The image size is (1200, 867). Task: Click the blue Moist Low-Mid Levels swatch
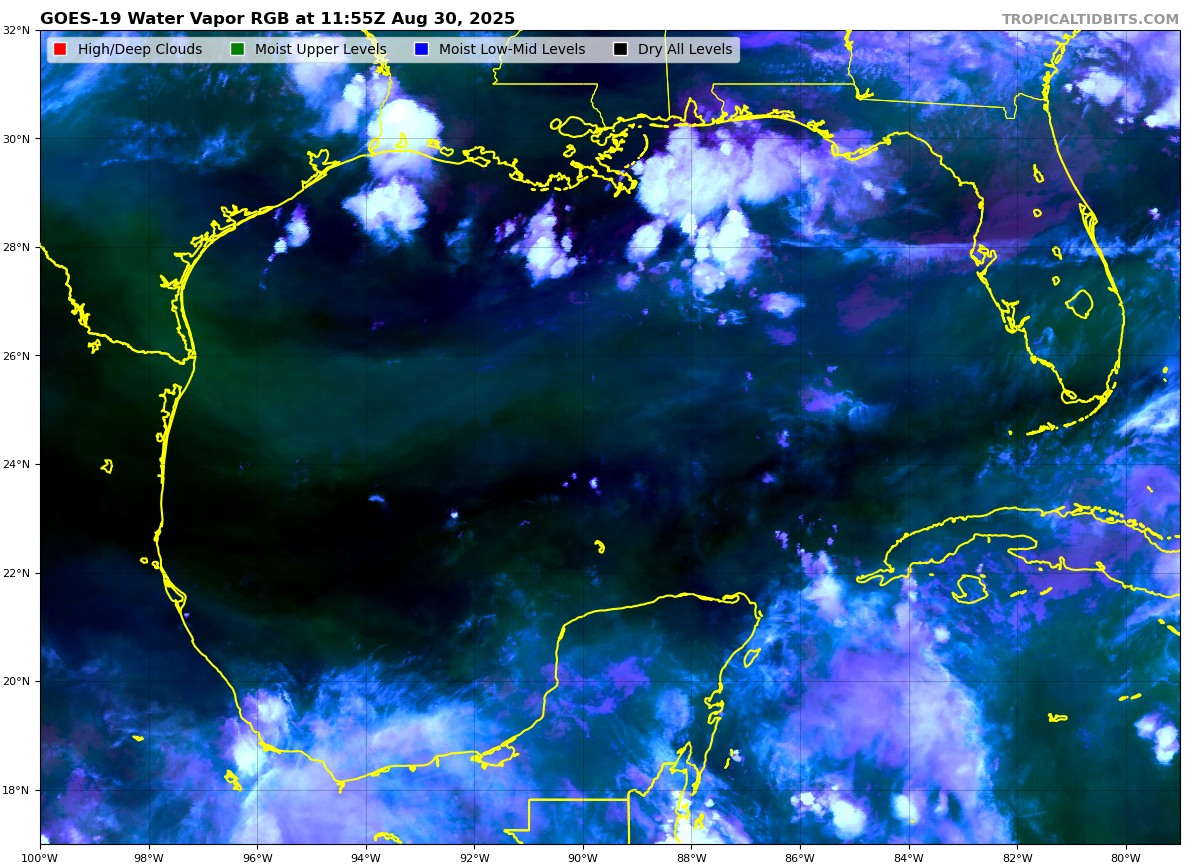[x=421, y=49]
